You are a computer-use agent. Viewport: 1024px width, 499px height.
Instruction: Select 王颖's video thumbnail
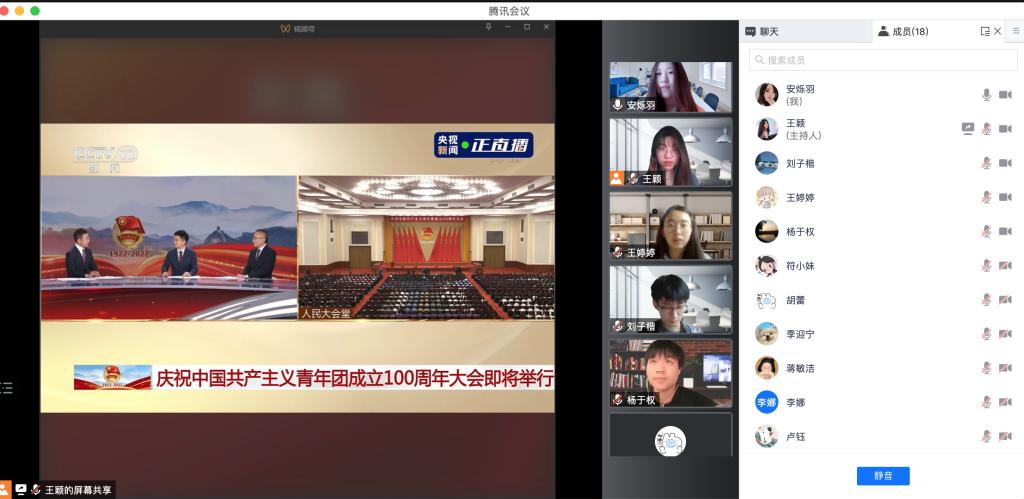coord(671,152)
